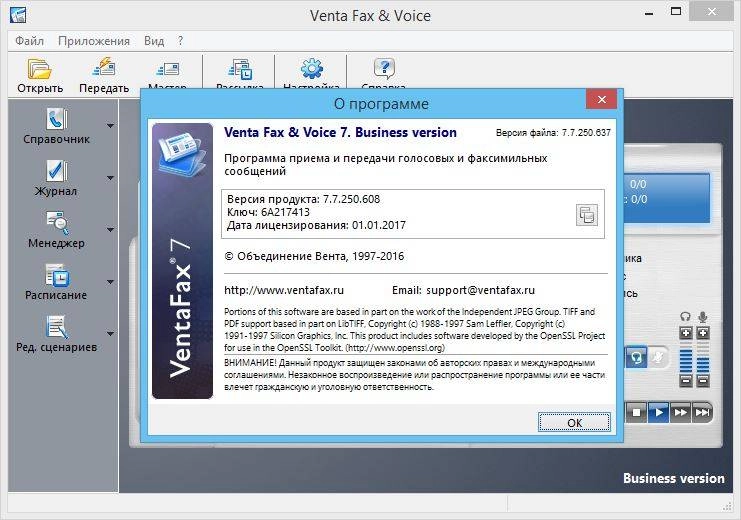Expand the Ред. сценариев dropdown arrow
Image resolution: width=741 pixels, height=520 pixels.
coord(110,334)
